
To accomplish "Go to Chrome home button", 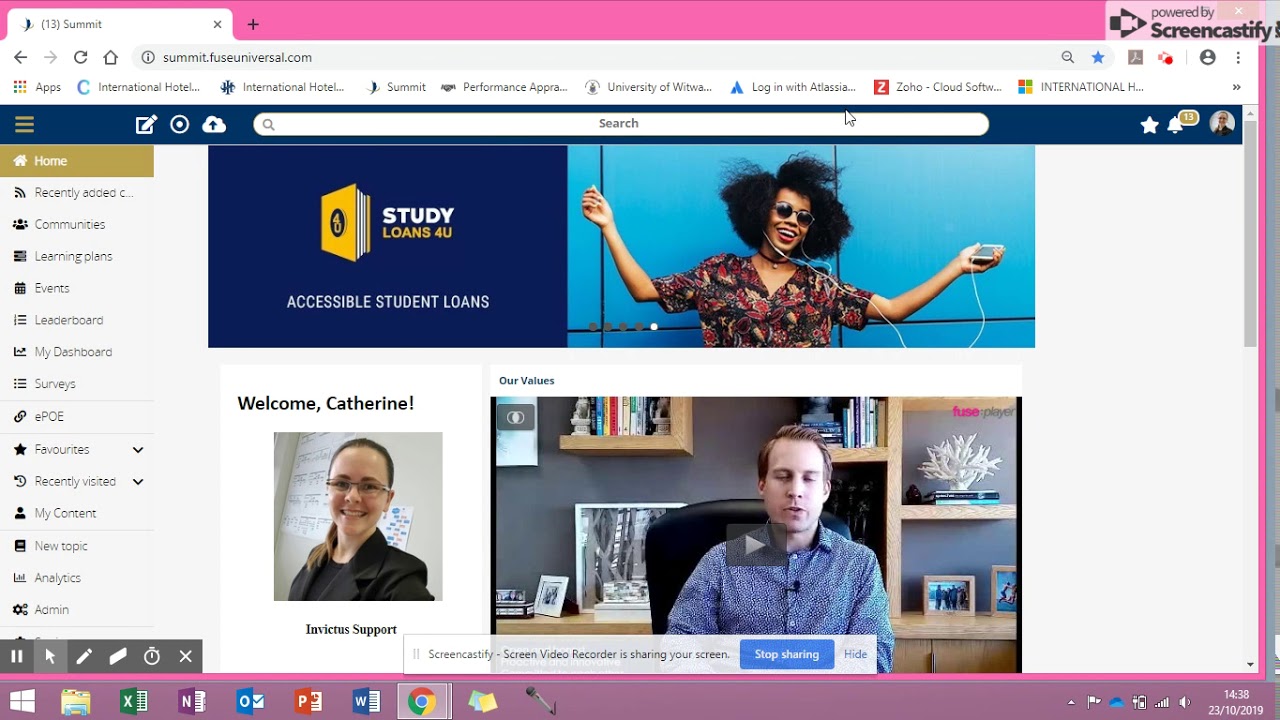I will pyautogui.click(x=110, y=57).
